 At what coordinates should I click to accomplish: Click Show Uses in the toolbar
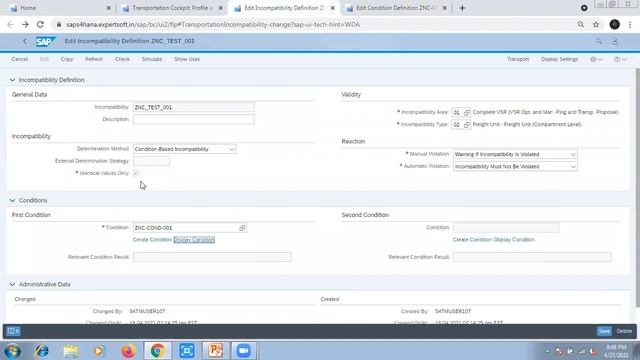point(187,59)
